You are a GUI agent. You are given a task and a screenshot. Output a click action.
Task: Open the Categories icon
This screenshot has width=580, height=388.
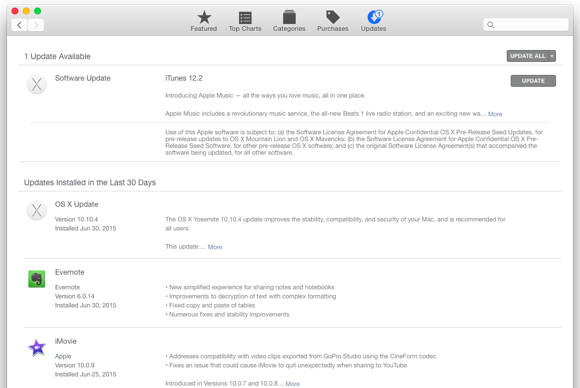tap(289, 17)
